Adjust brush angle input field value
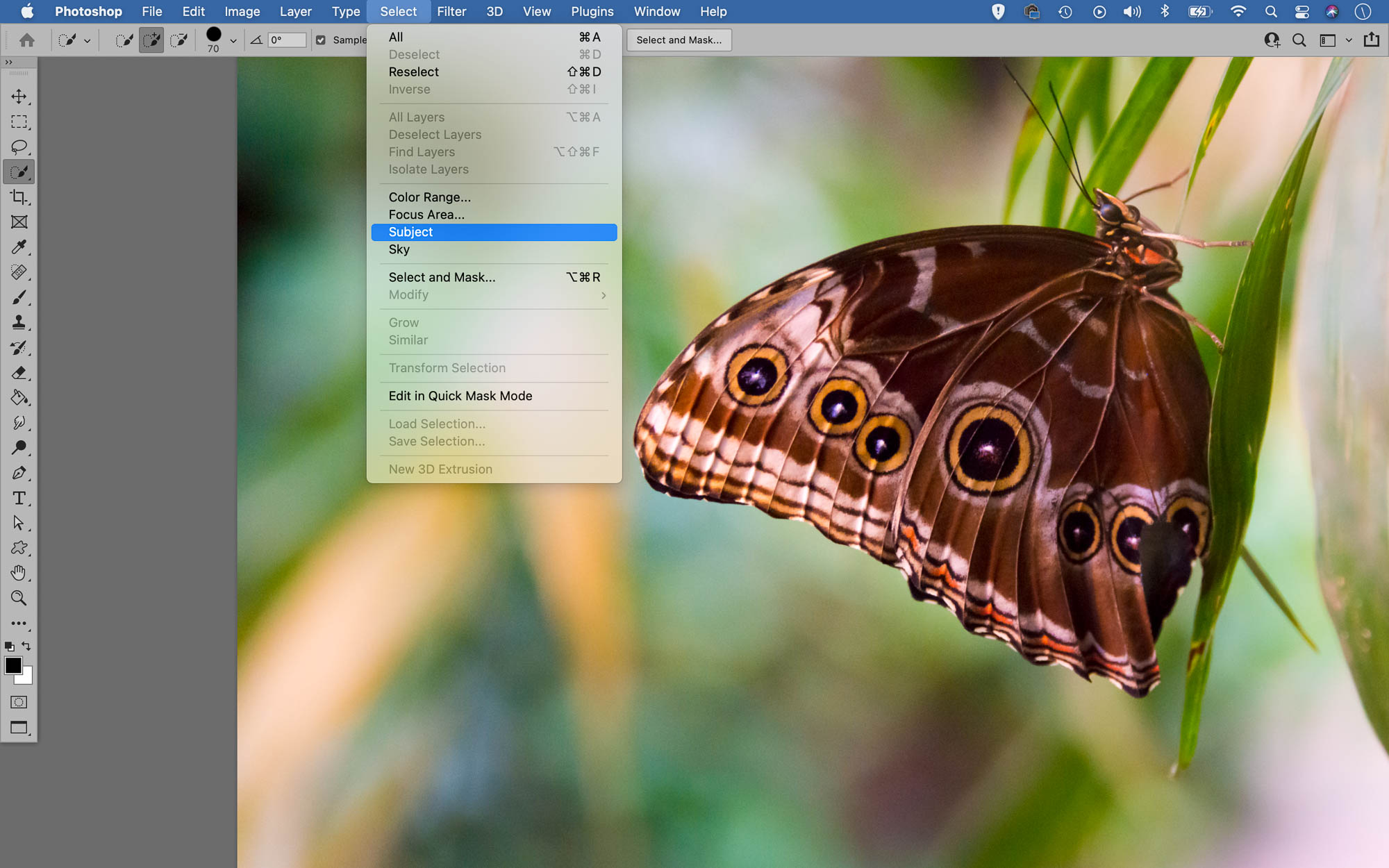The width and height of the screenshot is (1389, 868). click(x=287, y=39)
